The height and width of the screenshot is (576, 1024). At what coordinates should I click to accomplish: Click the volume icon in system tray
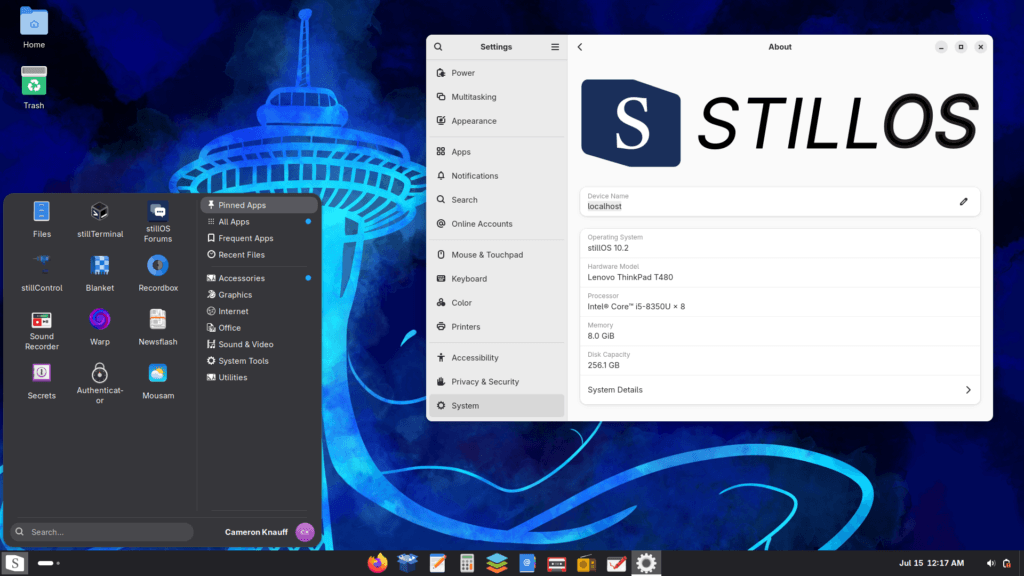tap(990, 563)
